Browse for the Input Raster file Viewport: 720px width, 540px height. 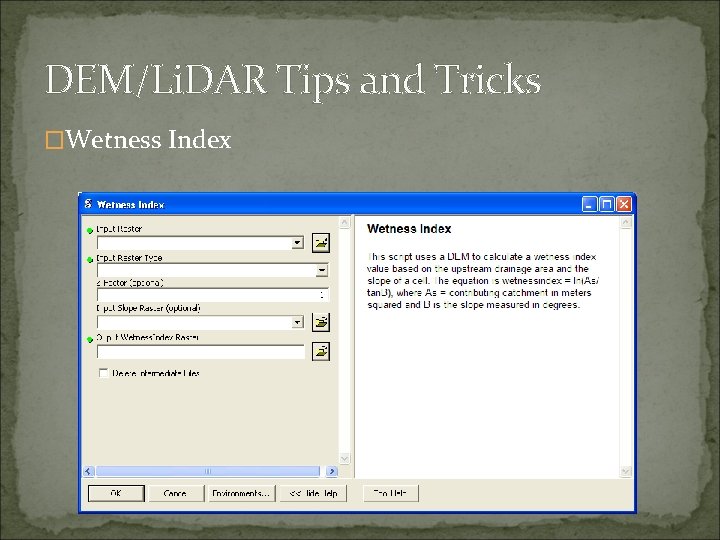(321, 243)
